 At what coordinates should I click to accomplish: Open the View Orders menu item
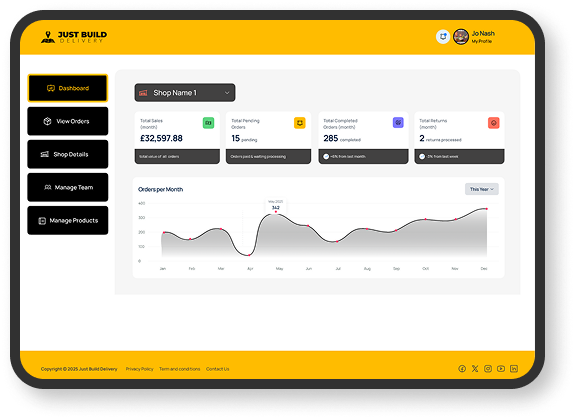(x=68, y=121)
